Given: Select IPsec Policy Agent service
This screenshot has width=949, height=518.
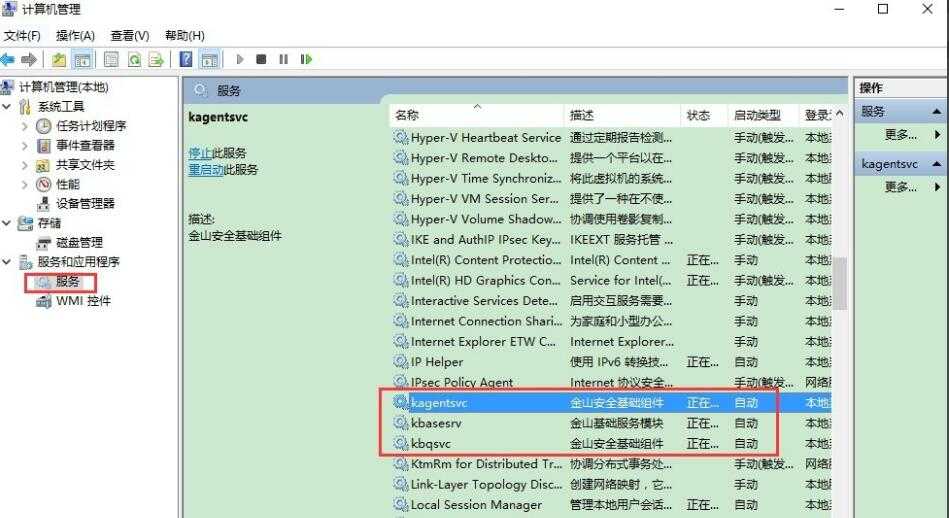Looking at the screenshot, I should [x=611, y=382].
